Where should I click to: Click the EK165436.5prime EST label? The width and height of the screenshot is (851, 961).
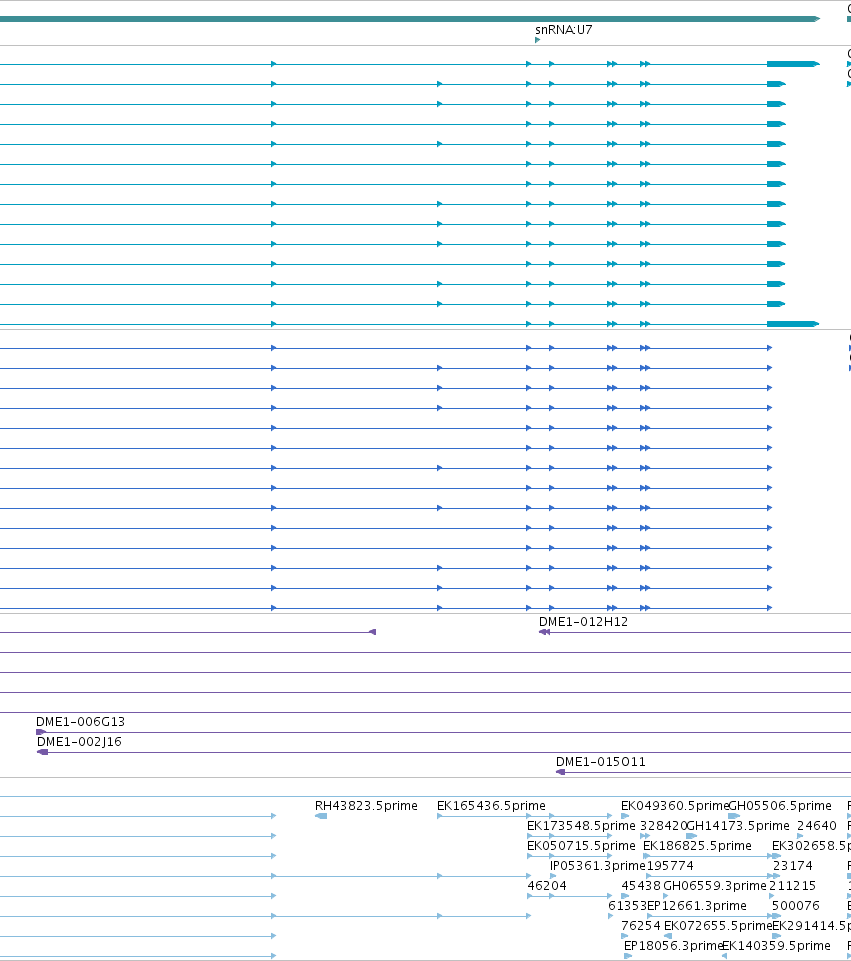tap(491, 805)
